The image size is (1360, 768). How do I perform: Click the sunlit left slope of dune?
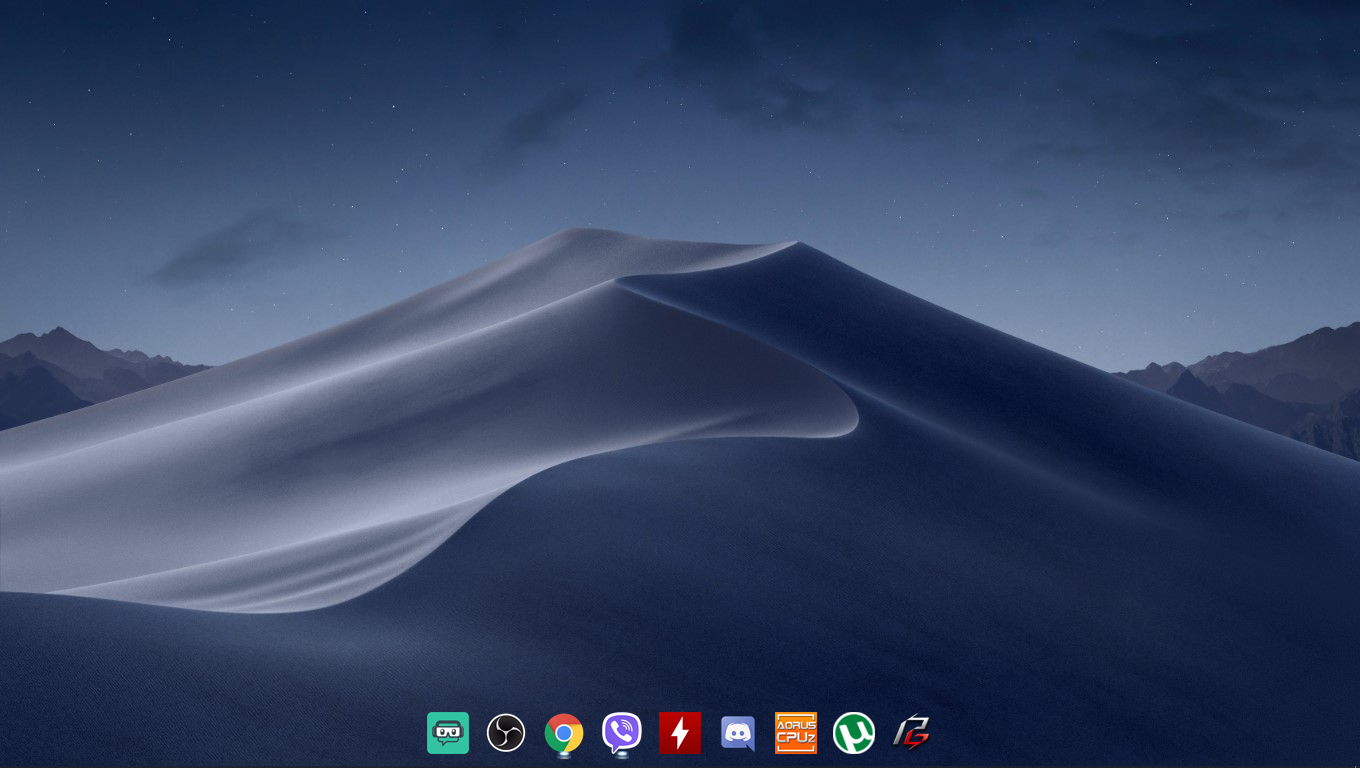click(x=400, y=400)
